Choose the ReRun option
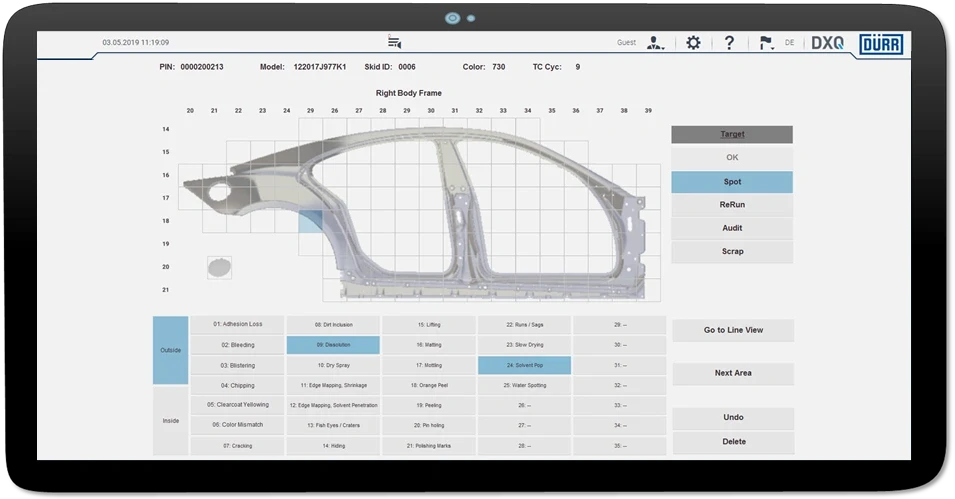This screenshot has width=955, height=499. [x=732, y=205]
